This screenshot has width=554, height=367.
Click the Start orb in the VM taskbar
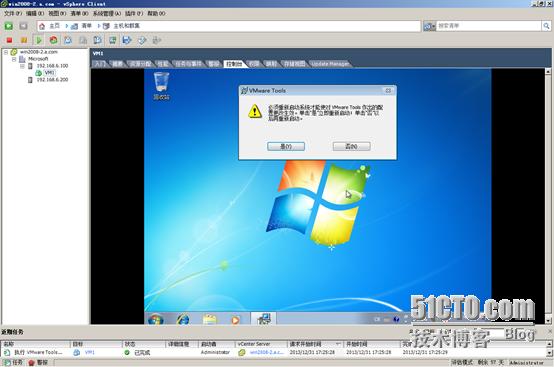coord(155,319)
